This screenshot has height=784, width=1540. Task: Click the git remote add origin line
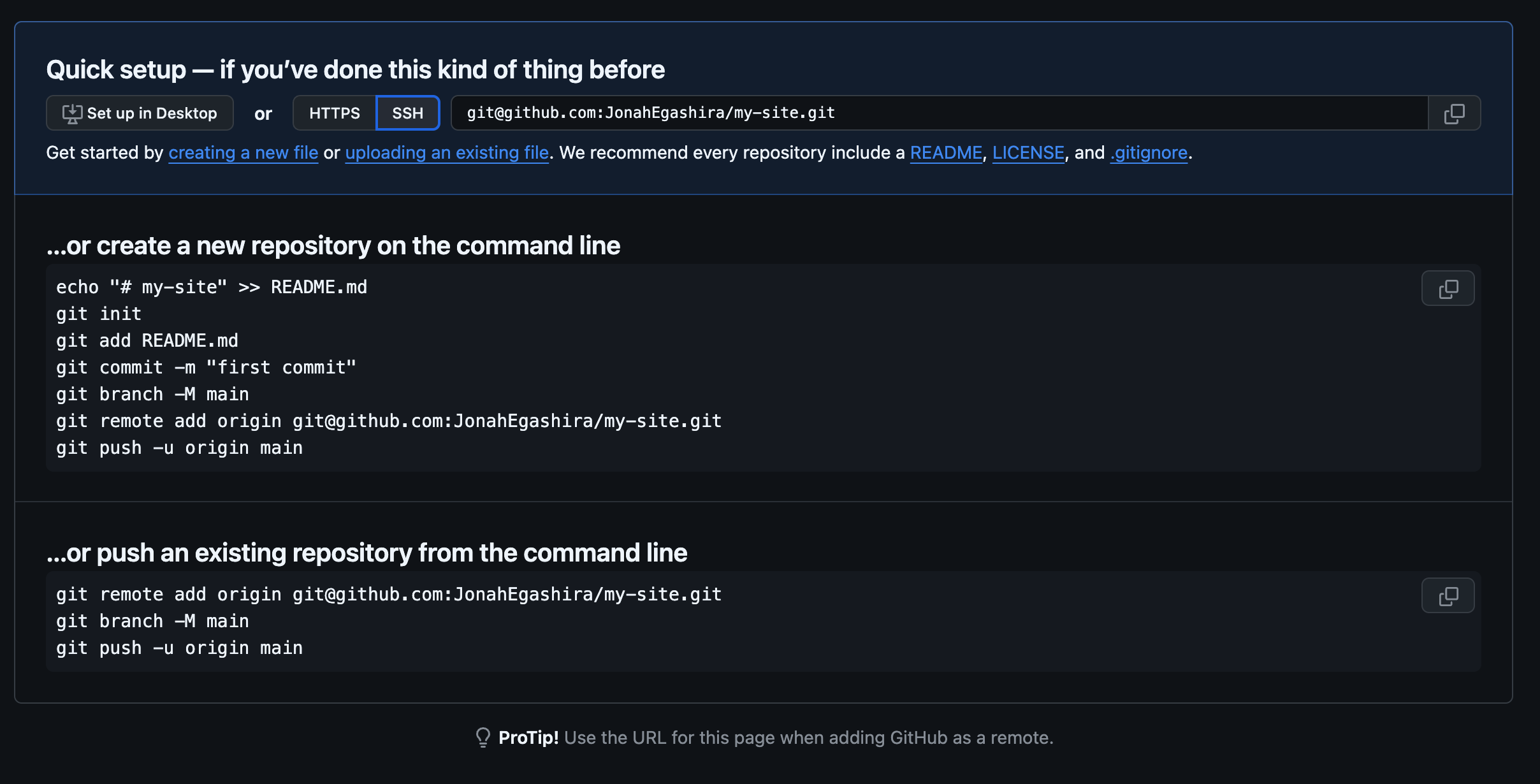click(388, 420)
